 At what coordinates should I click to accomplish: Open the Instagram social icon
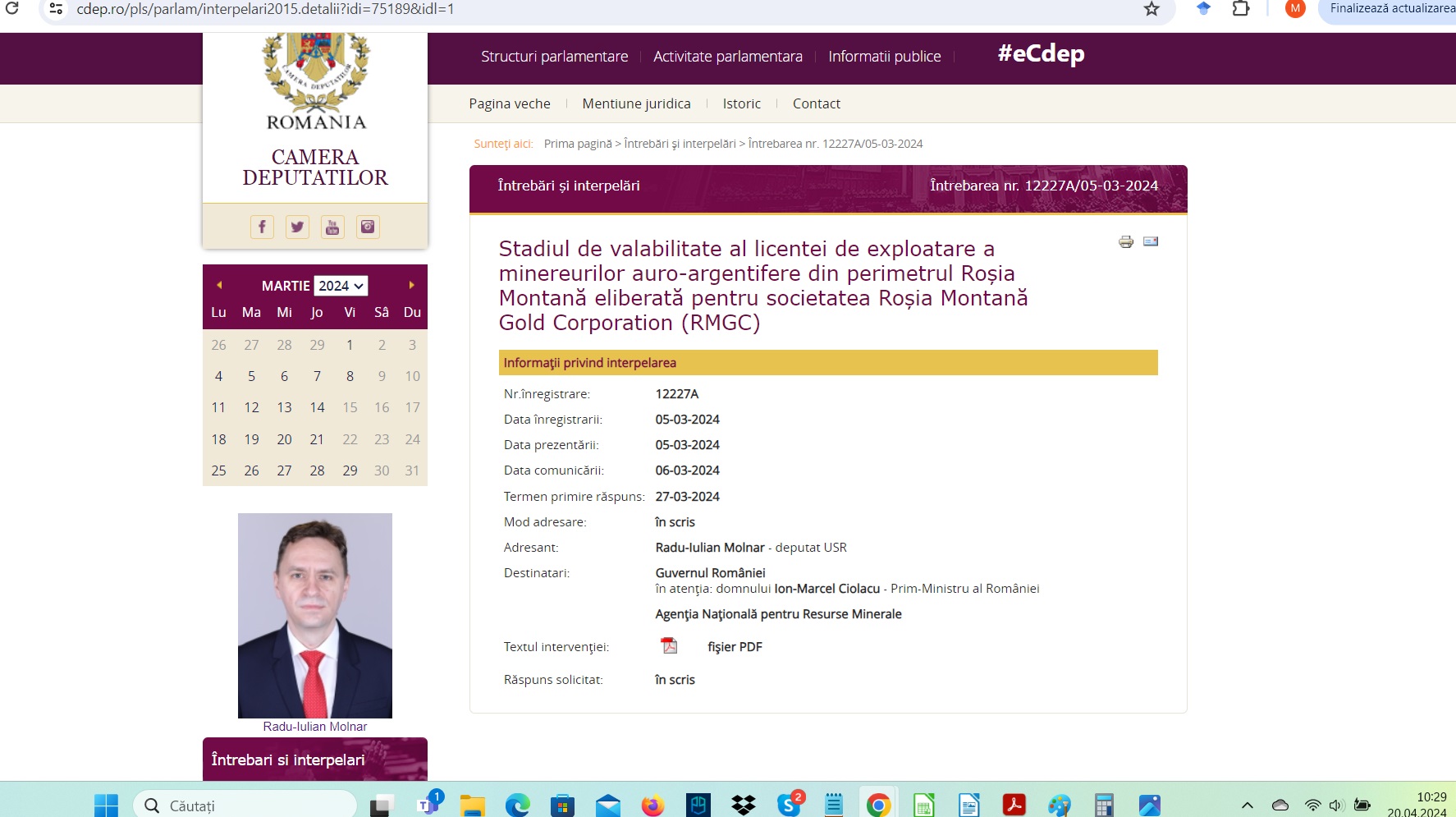point(368,227)
